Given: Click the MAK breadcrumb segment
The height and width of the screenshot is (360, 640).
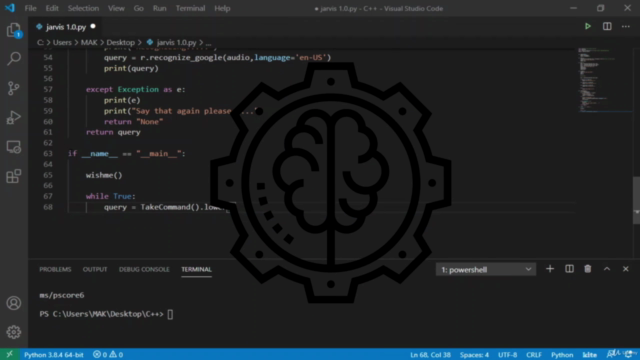Looking at the screenshot, I should [89, 42].
